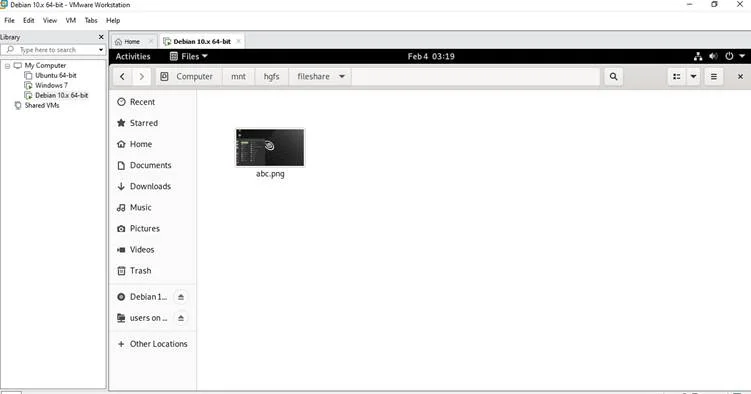Screen dimensions: 751x394
Task: Click the Feb 4 03:19 clock
Action: pyautogui.click(x=431, y=56)
